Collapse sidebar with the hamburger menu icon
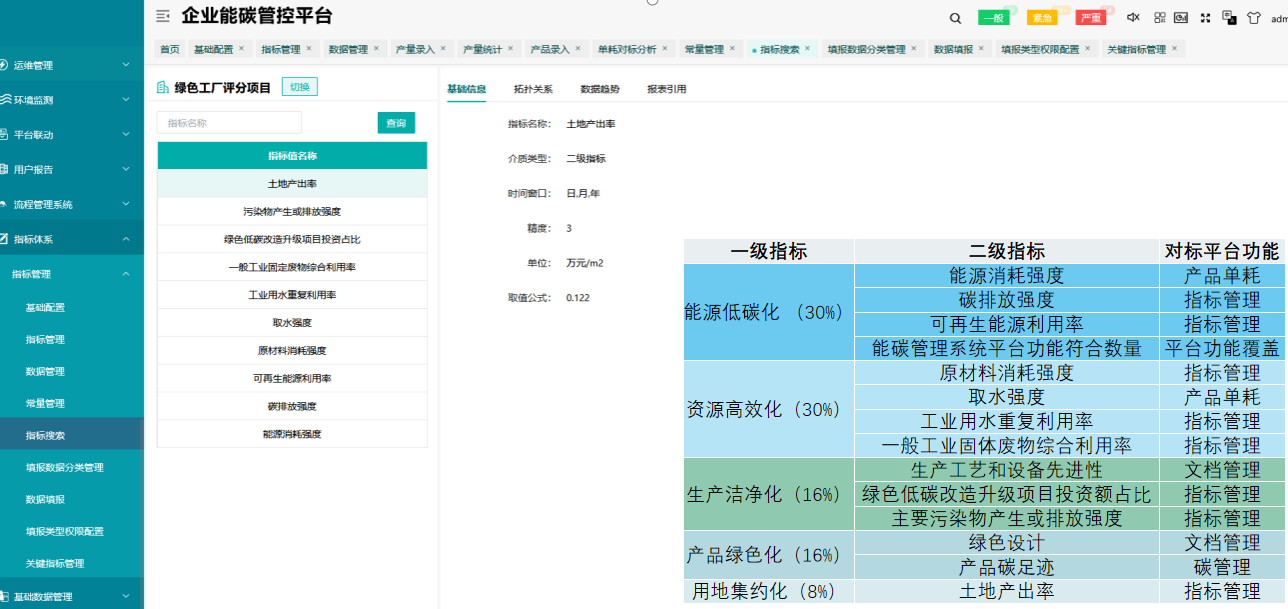1288x609 pixels. coord(163,16)
